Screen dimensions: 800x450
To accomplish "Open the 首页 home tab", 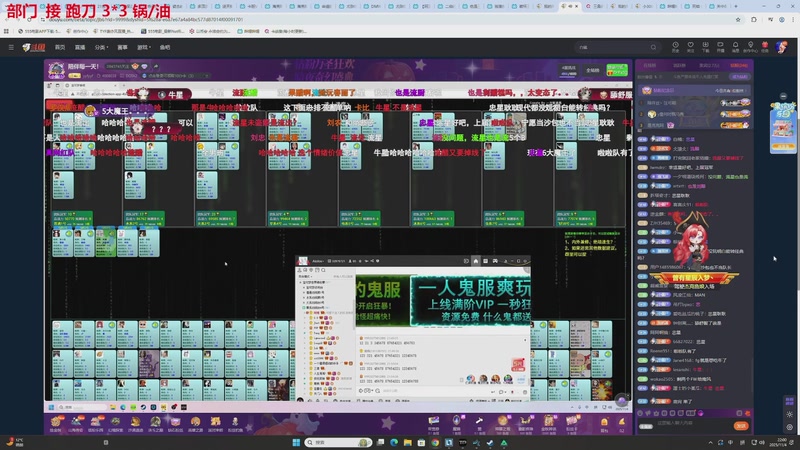I will click(60, 47).
